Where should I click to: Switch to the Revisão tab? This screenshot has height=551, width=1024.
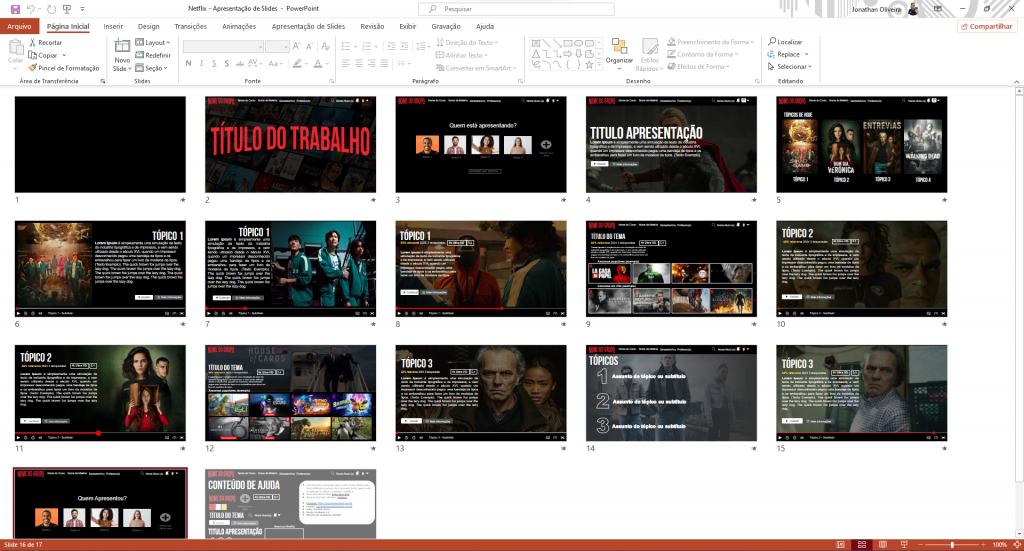tap(372, 26)
